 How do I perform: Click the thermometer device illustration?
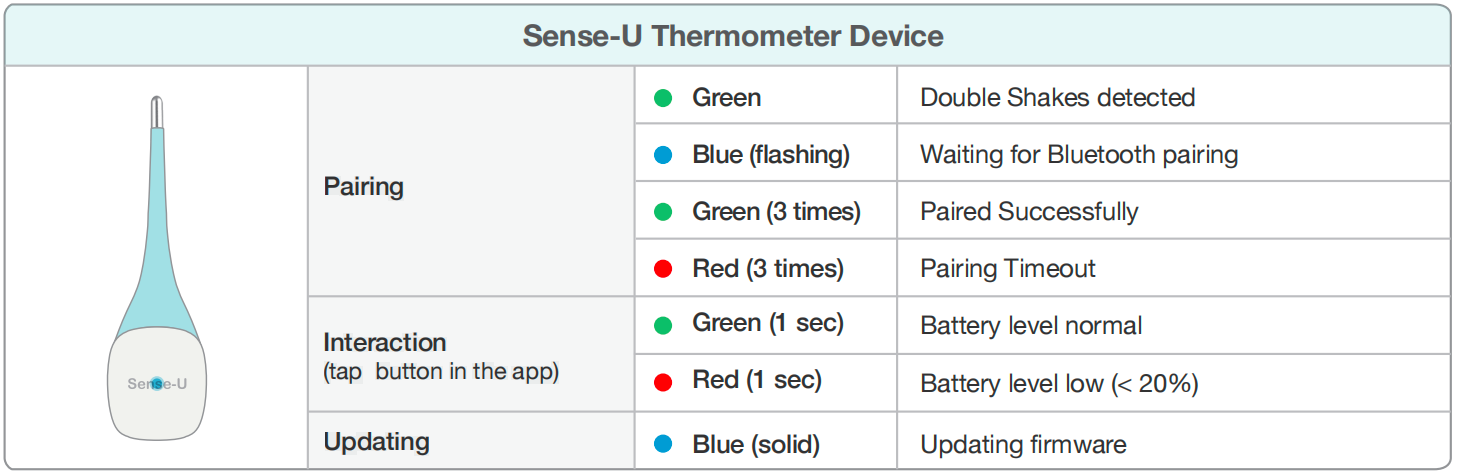pyautogui.click(x=157, y=268)
